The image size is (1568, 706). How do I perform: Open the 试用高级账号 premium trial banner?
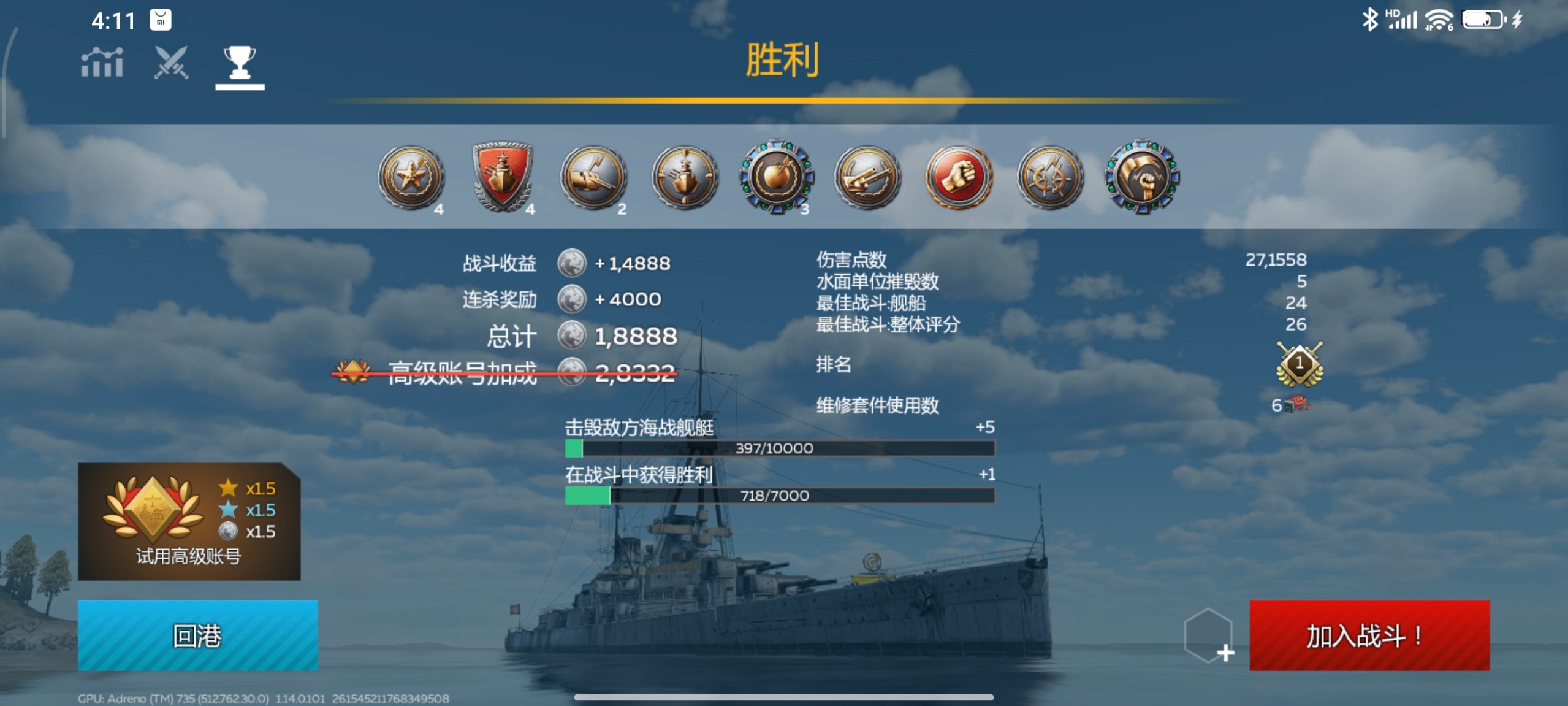[x=189, y=521]
